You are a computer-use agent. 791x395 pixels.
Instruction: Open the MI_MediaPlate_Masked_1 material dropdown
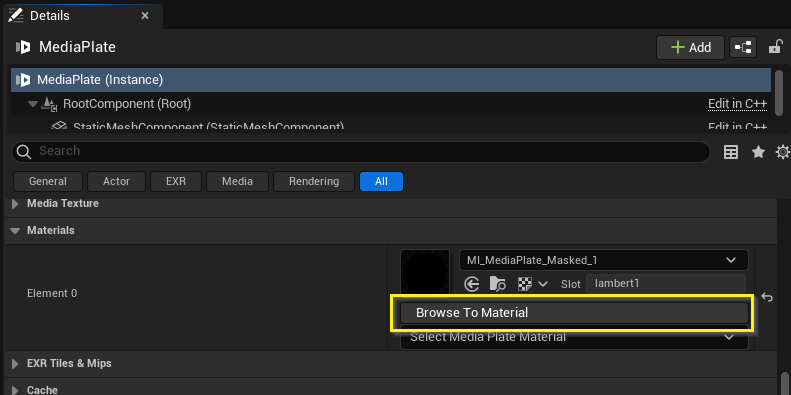click(604, 260)
